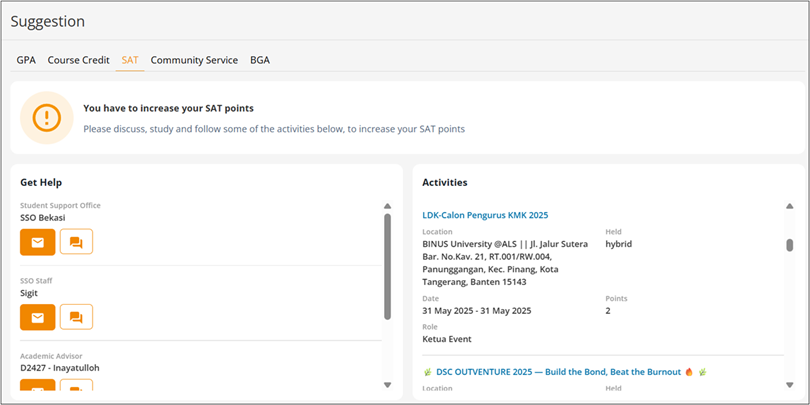Click the Activities panel scrollbar thumb
The width and height of the screenshot is (810, 405).
click(x=789, y=245)
